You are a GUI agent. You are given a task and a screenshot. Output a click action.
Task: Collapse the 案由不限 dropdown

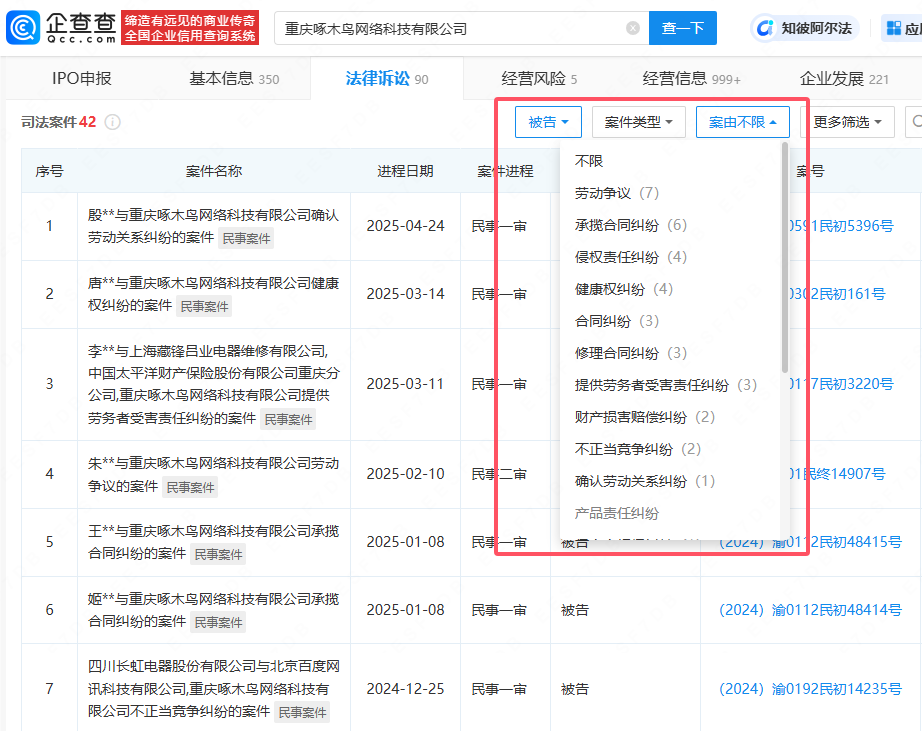[743, 122]
